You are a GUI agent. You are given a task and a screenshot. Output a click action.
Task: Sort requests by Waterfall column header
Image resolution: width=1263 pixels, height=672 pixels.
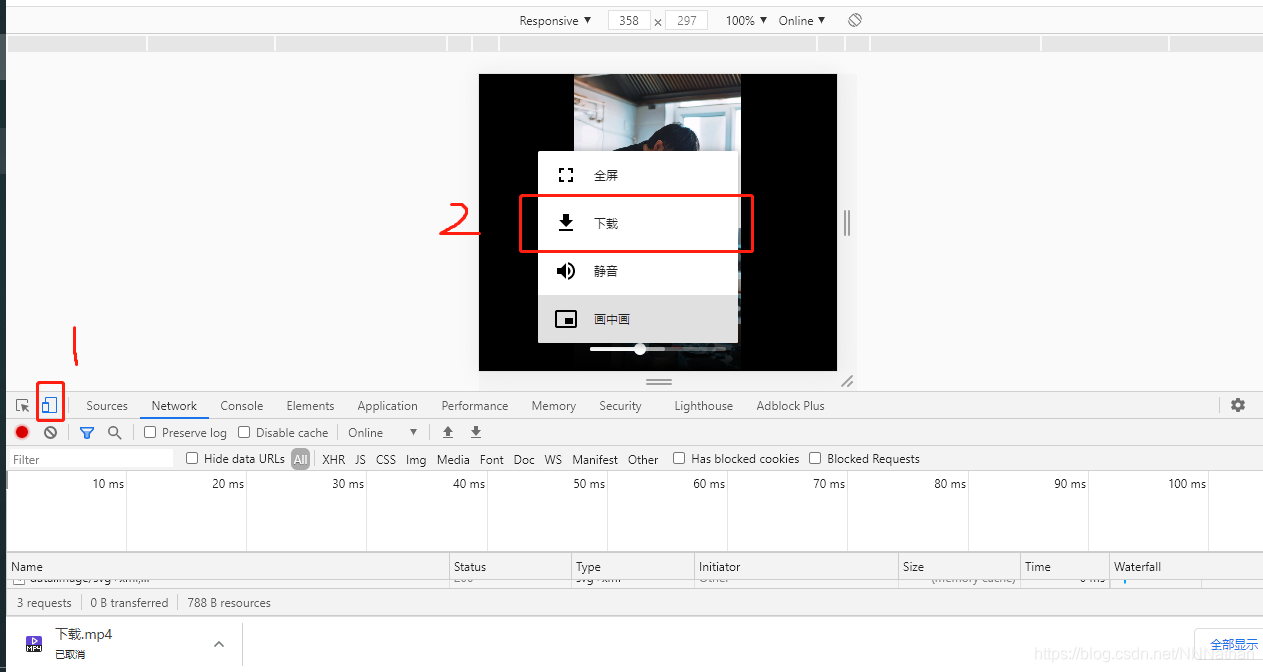click(x=1186, y=566)
